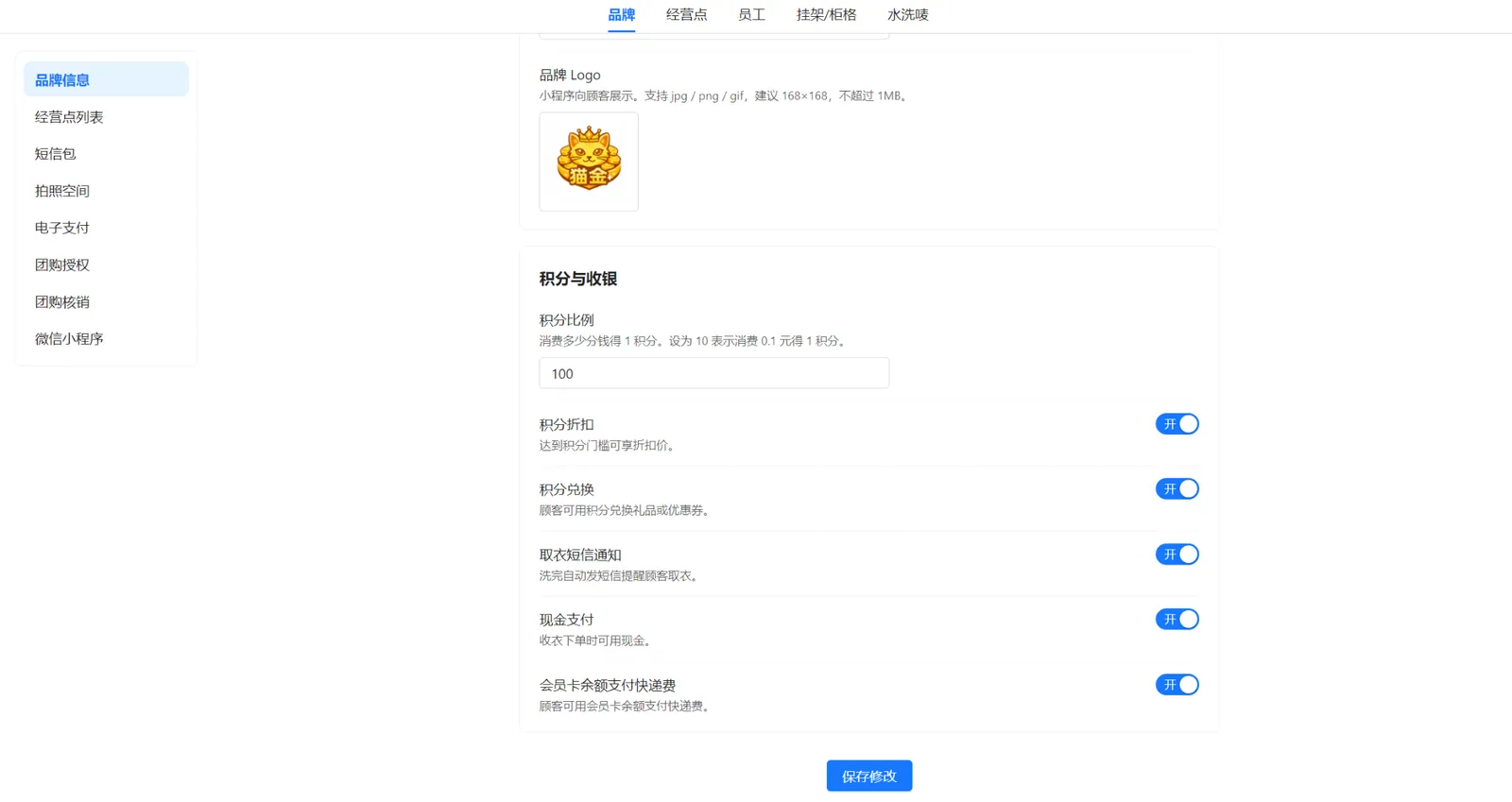Toggle the 积分折扣 switch

point(1177,424)
